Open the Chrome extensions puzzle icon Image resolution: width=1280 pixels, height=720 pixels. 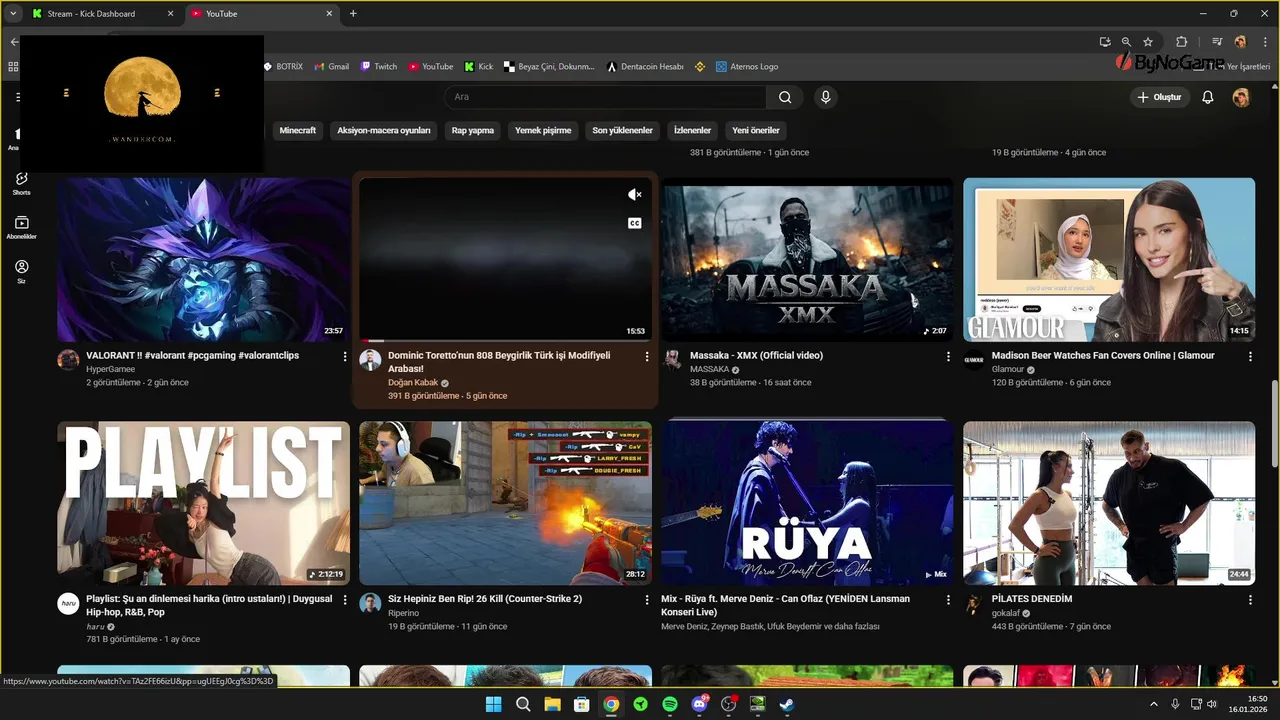(1181, 42)
